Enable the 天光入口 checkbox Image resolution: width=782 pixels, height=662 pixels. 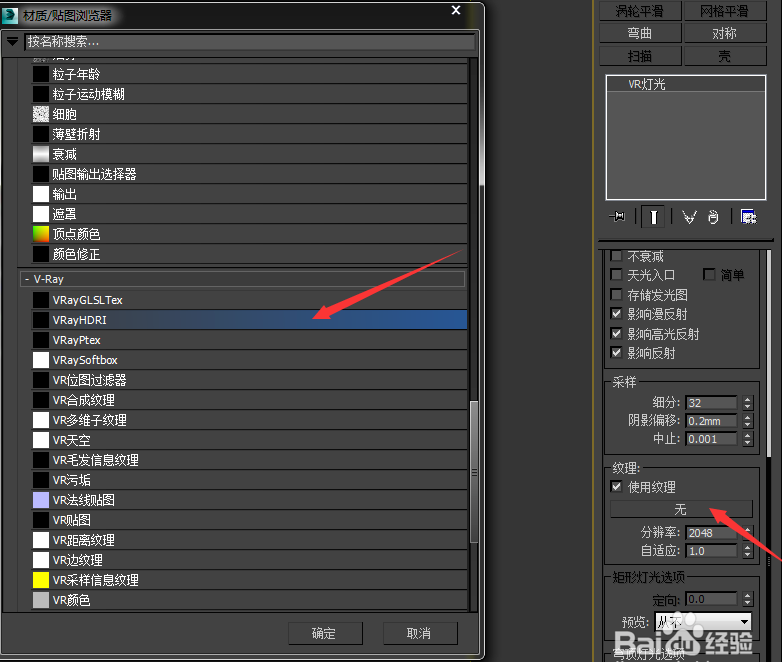616,274
